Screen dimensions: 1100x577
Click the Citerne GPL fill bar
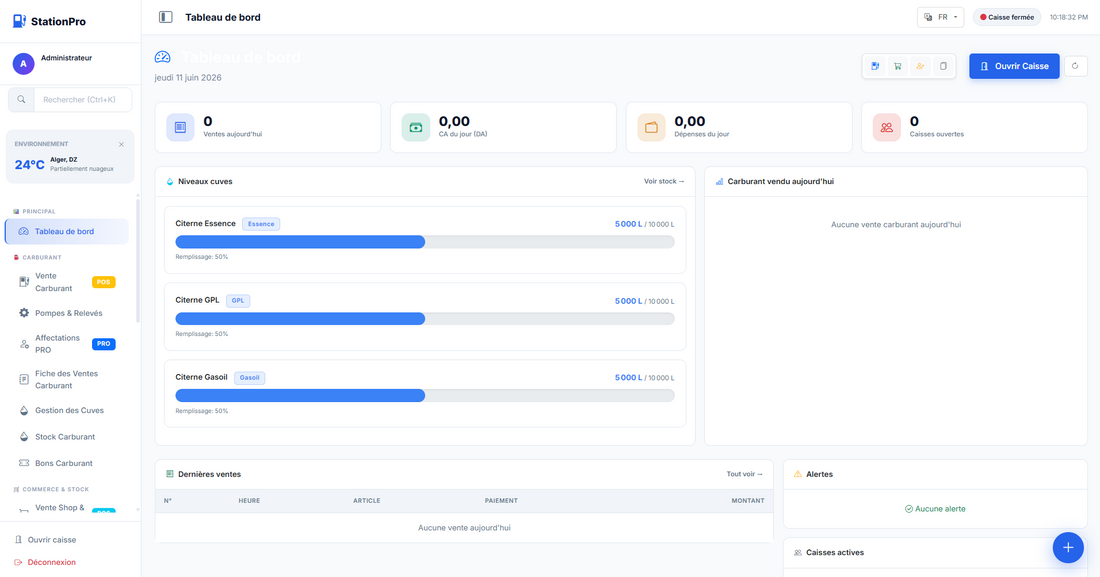click(x=425, y=319)
